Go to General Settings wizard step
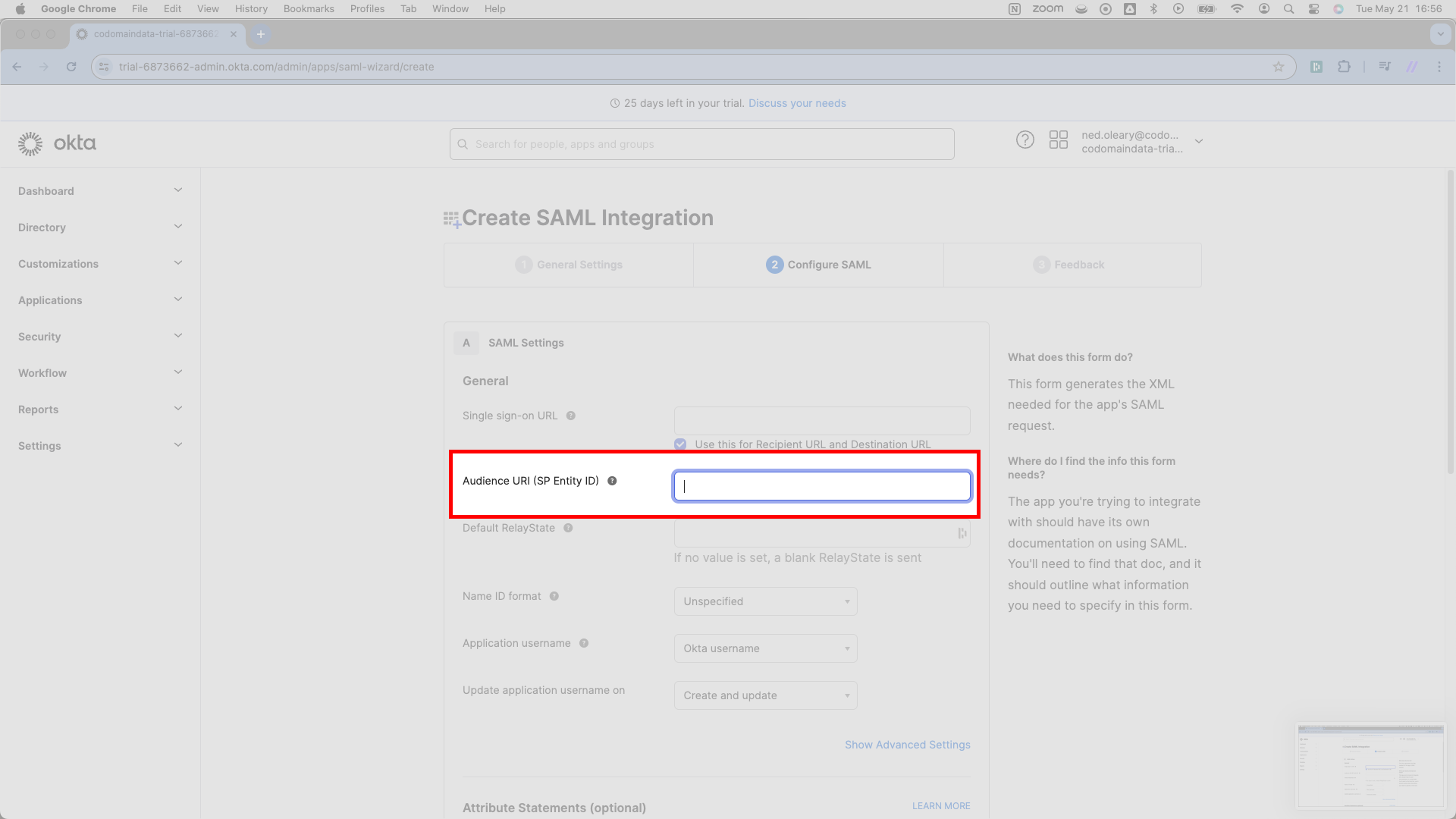 click(569, 265)
